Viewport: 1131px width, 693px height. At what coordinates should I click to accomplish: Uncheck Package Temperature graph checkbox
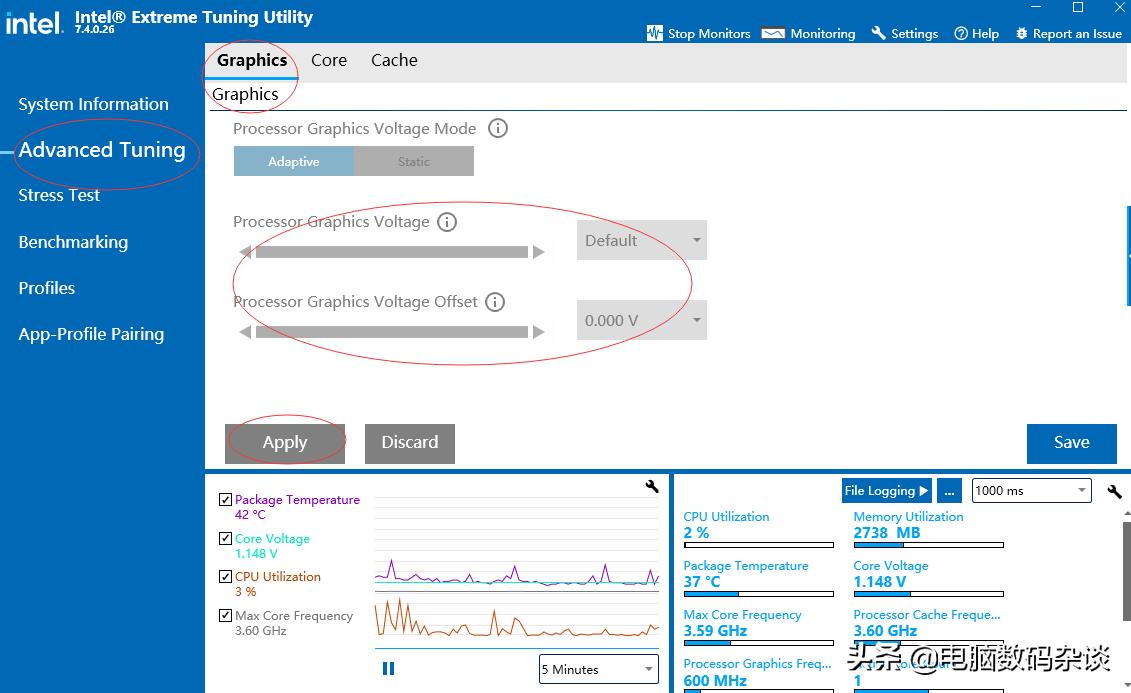[x=225, y=499]
